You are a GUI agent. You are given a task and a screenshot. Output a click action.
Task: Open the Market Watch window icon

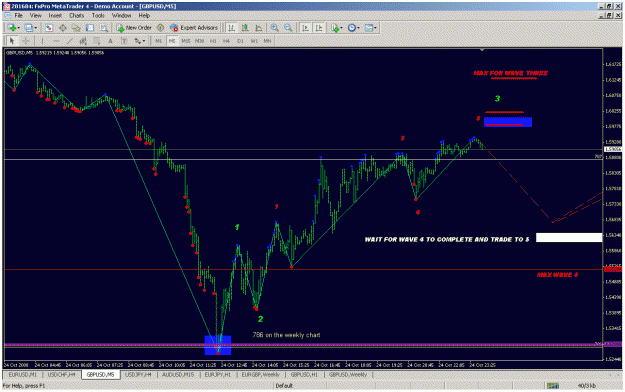49,28
